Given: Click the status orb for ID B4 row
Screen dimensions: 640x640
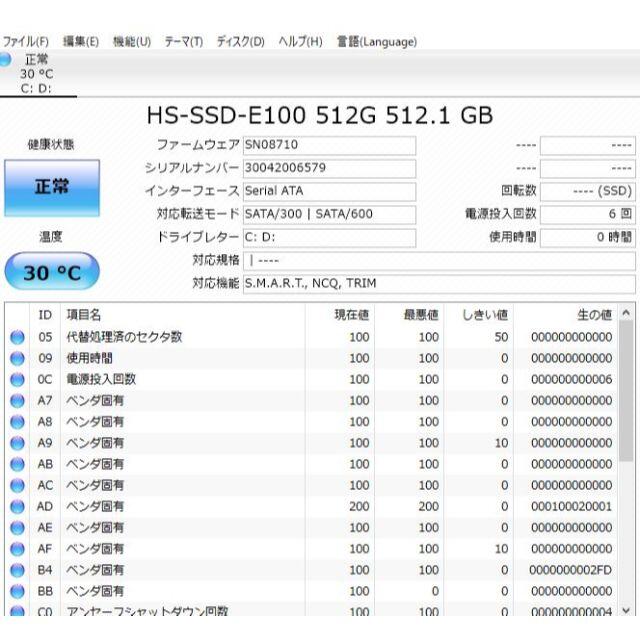Looking at the screenshot, I should (x=17, y=571).
